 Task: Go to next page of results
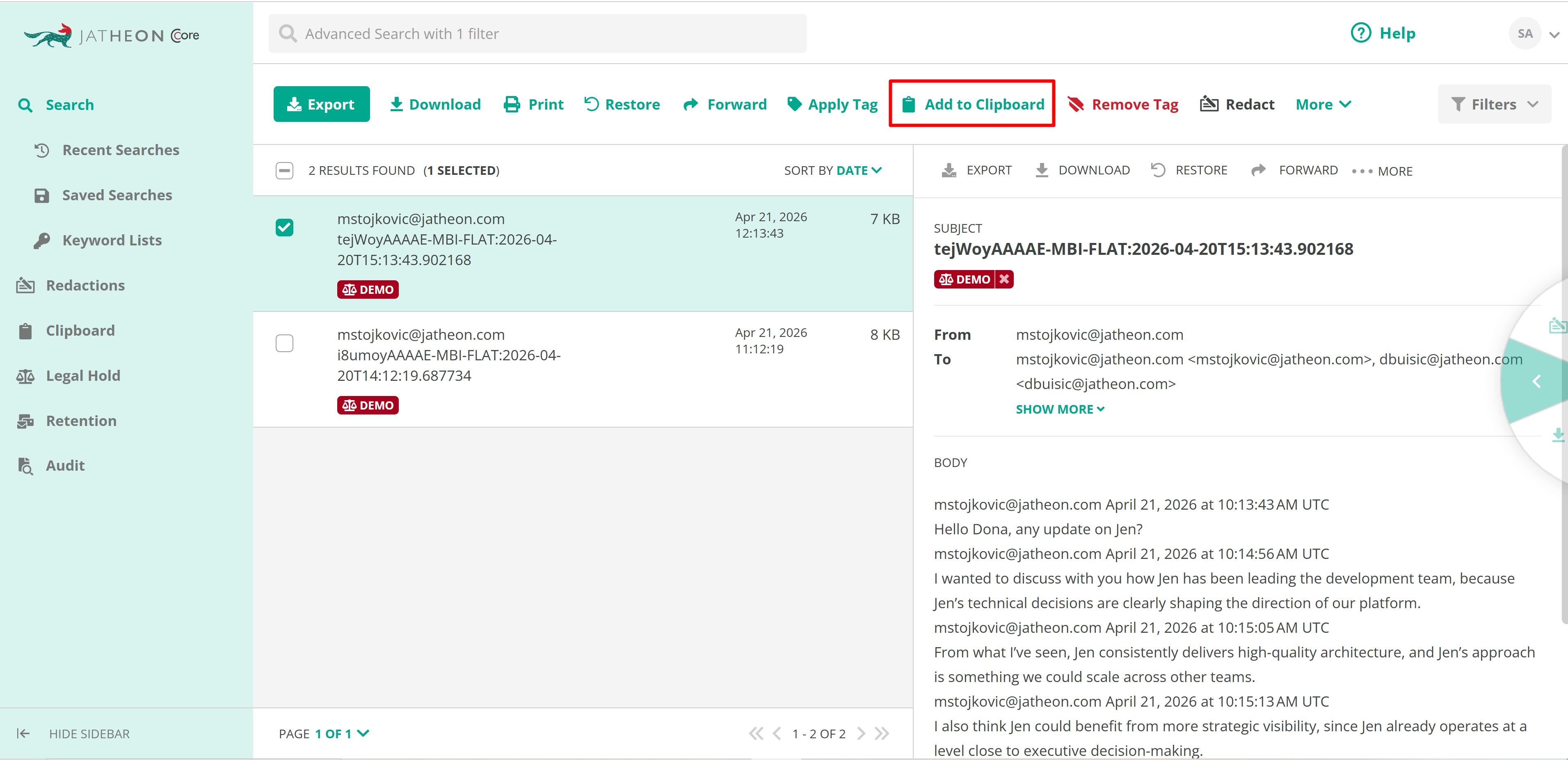(x=861, y=733)
